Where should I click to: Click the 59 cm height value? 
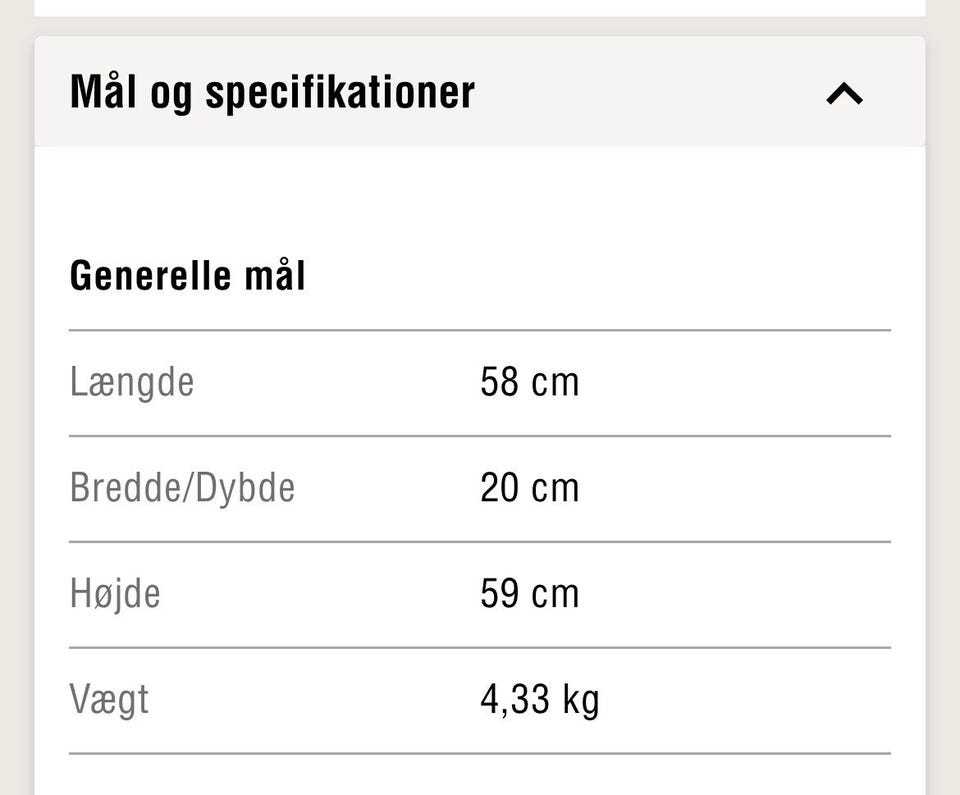point(531,594)
